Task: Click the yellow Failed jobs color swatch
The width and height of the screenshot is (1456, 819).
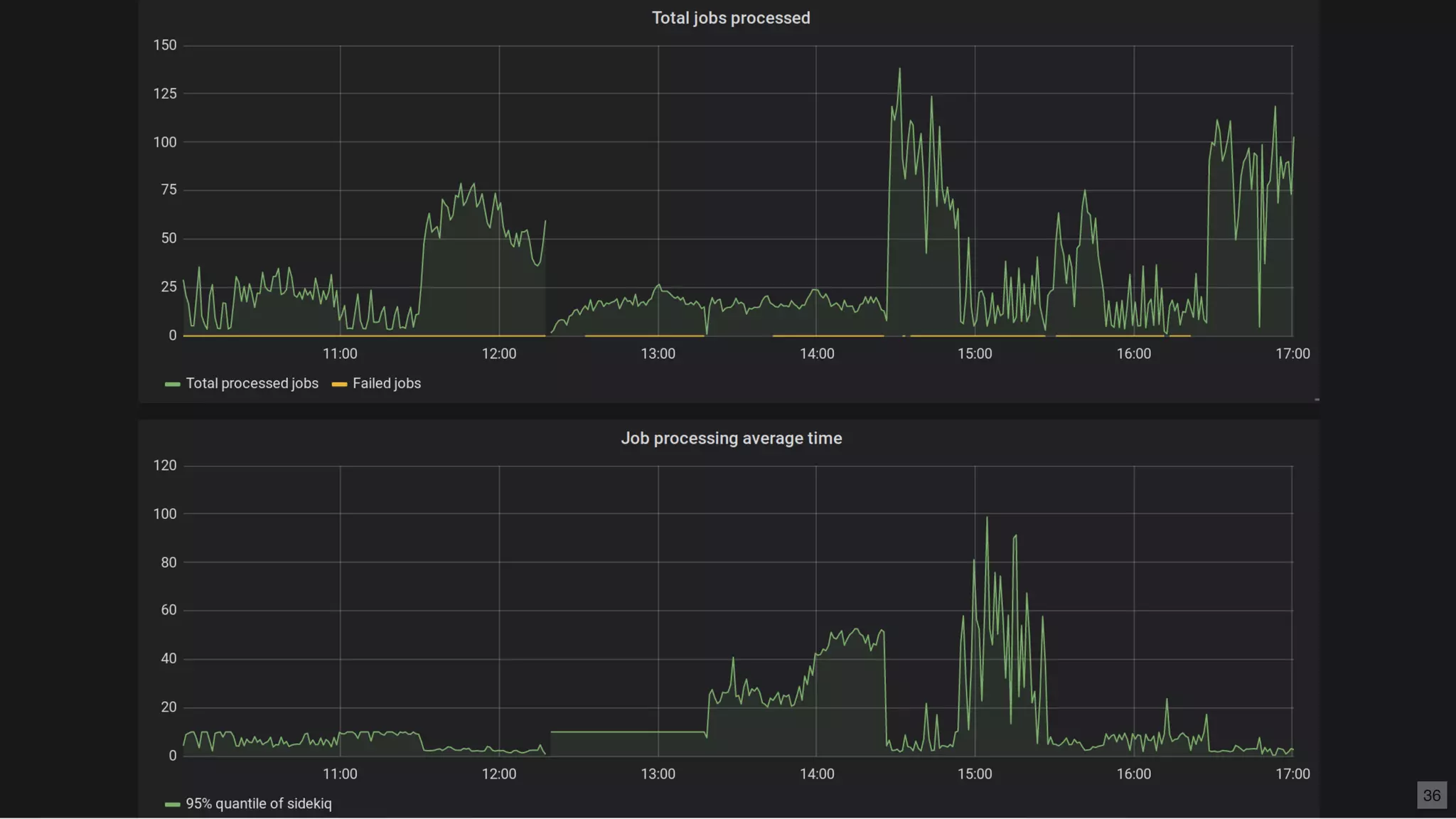Action: tap(339, 384)
